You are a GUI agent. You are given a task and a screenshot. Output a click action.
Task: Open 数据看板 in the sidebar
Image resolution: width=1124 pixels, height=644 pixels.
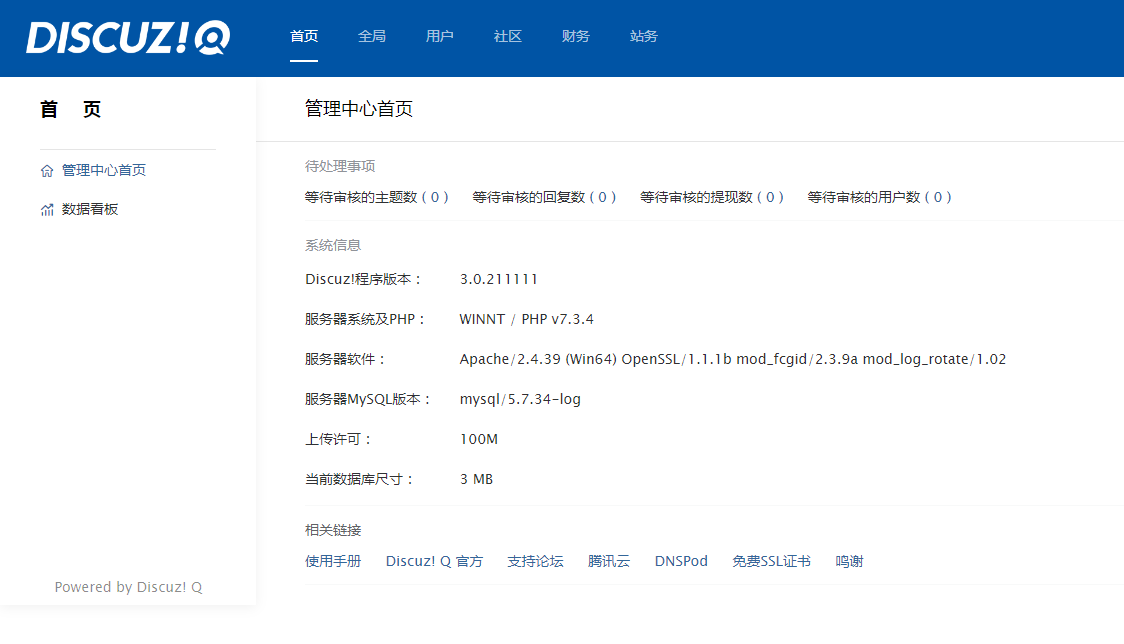(x=90, y=209)
